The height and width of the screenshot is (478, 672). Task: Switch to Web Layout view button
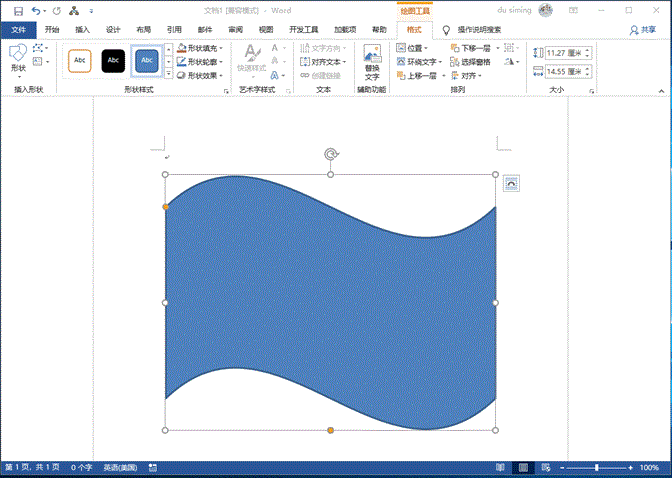point(546,467)
